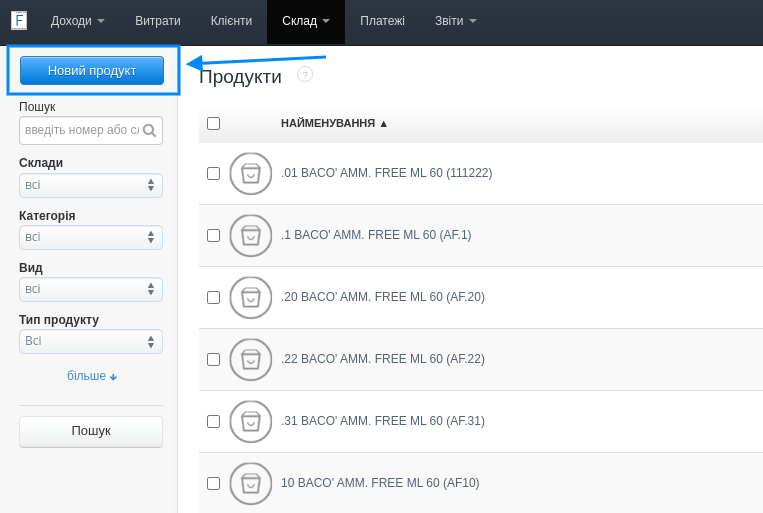Select checkbox for .1 BACO' AMM. FREE (AF.1)
Screen dimensions: 763x513
(x=213, y=235)
